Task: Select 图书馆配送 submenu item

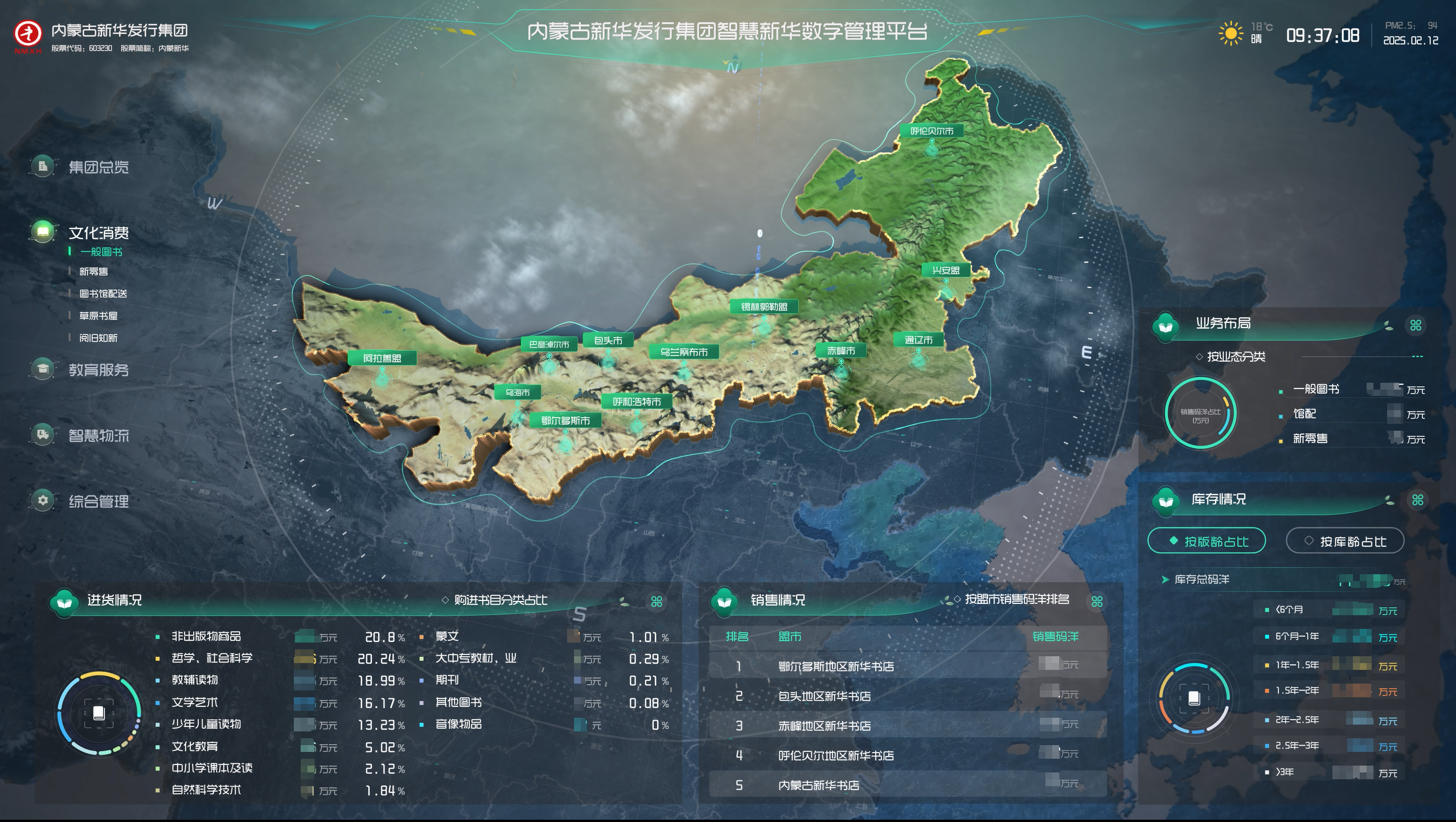Action: tap(103, 293)
